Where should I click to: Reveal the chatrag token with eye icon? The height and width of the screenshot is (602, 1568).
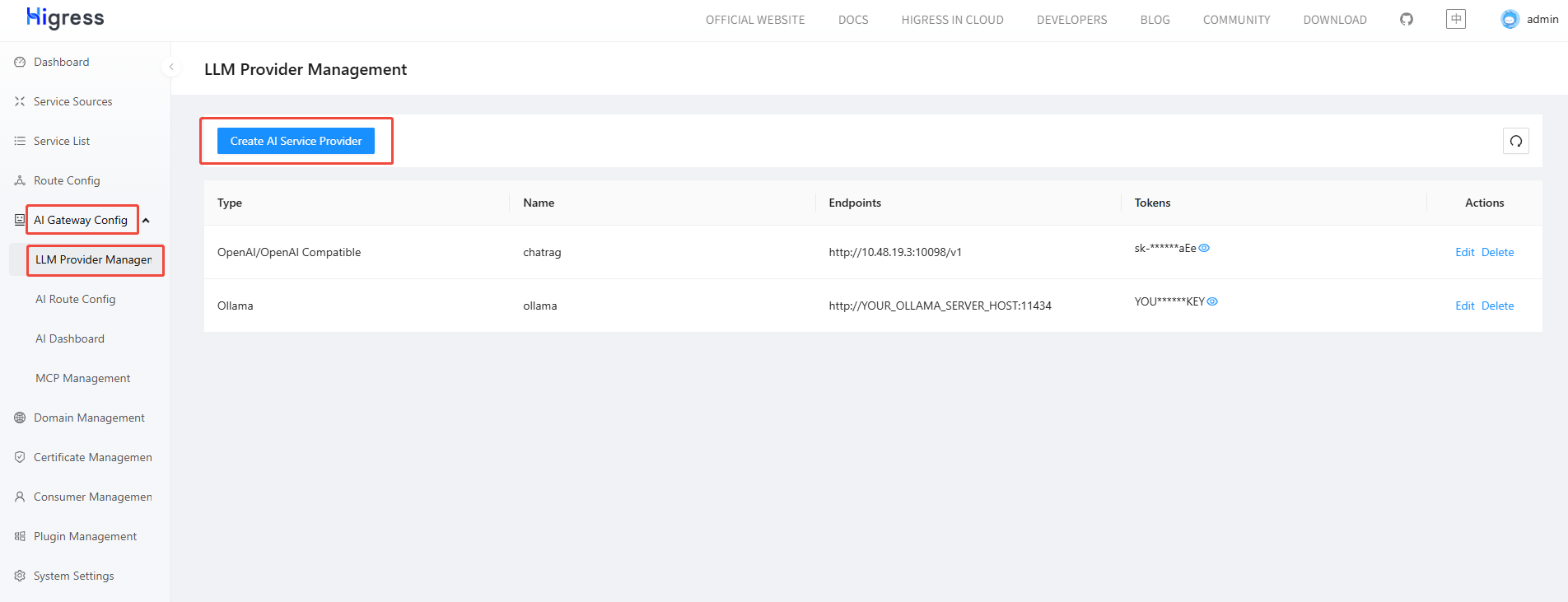click(1204, 248)
